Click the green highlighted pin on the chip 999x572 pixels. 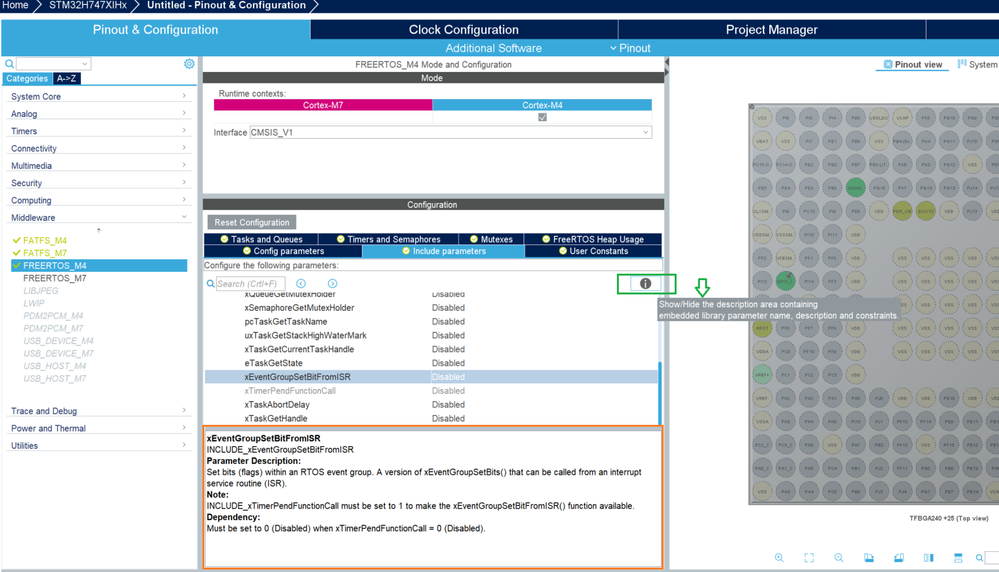click(x=855, y=187)
